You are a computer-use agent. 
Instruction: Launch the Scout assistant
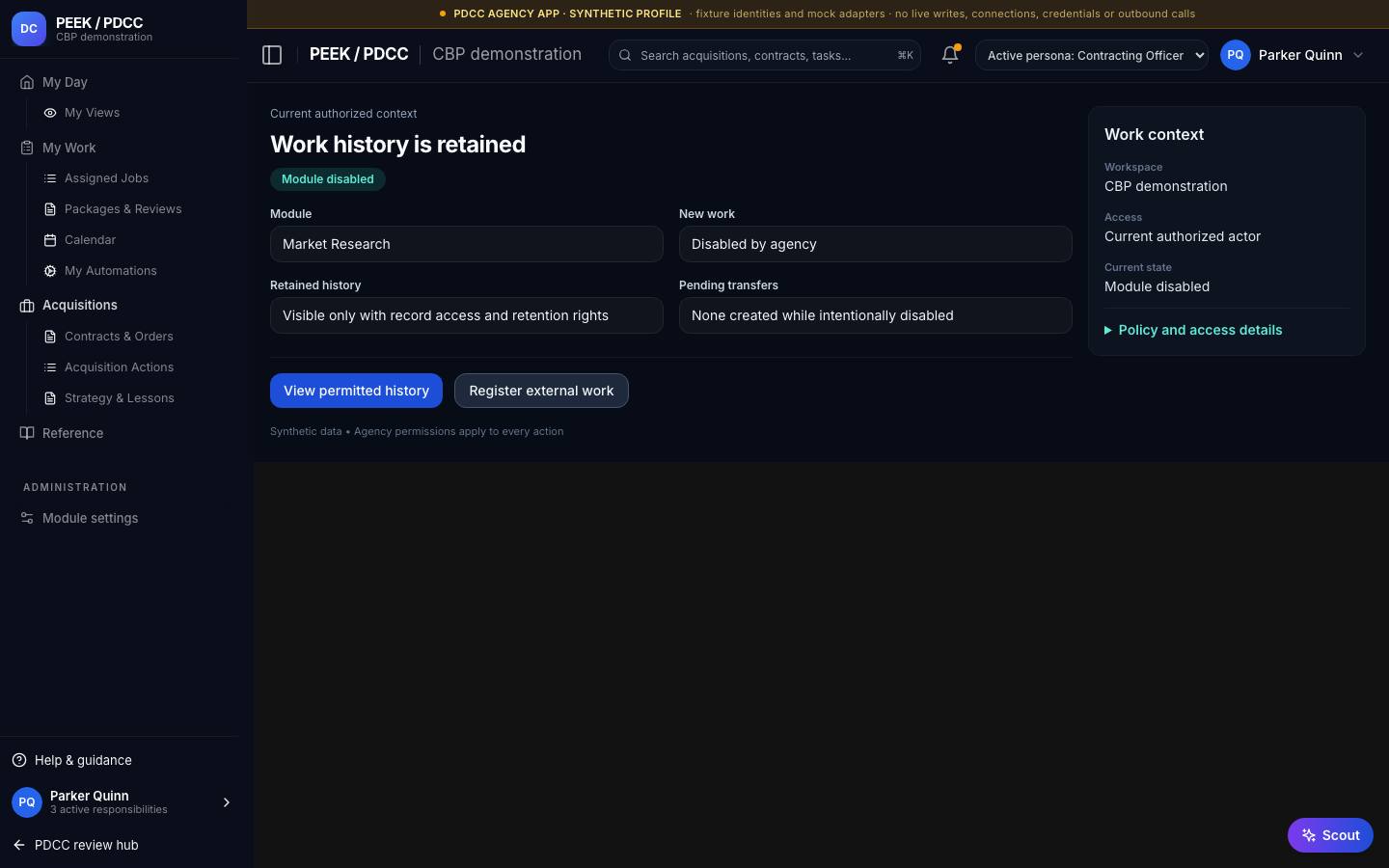(1330, 835)
